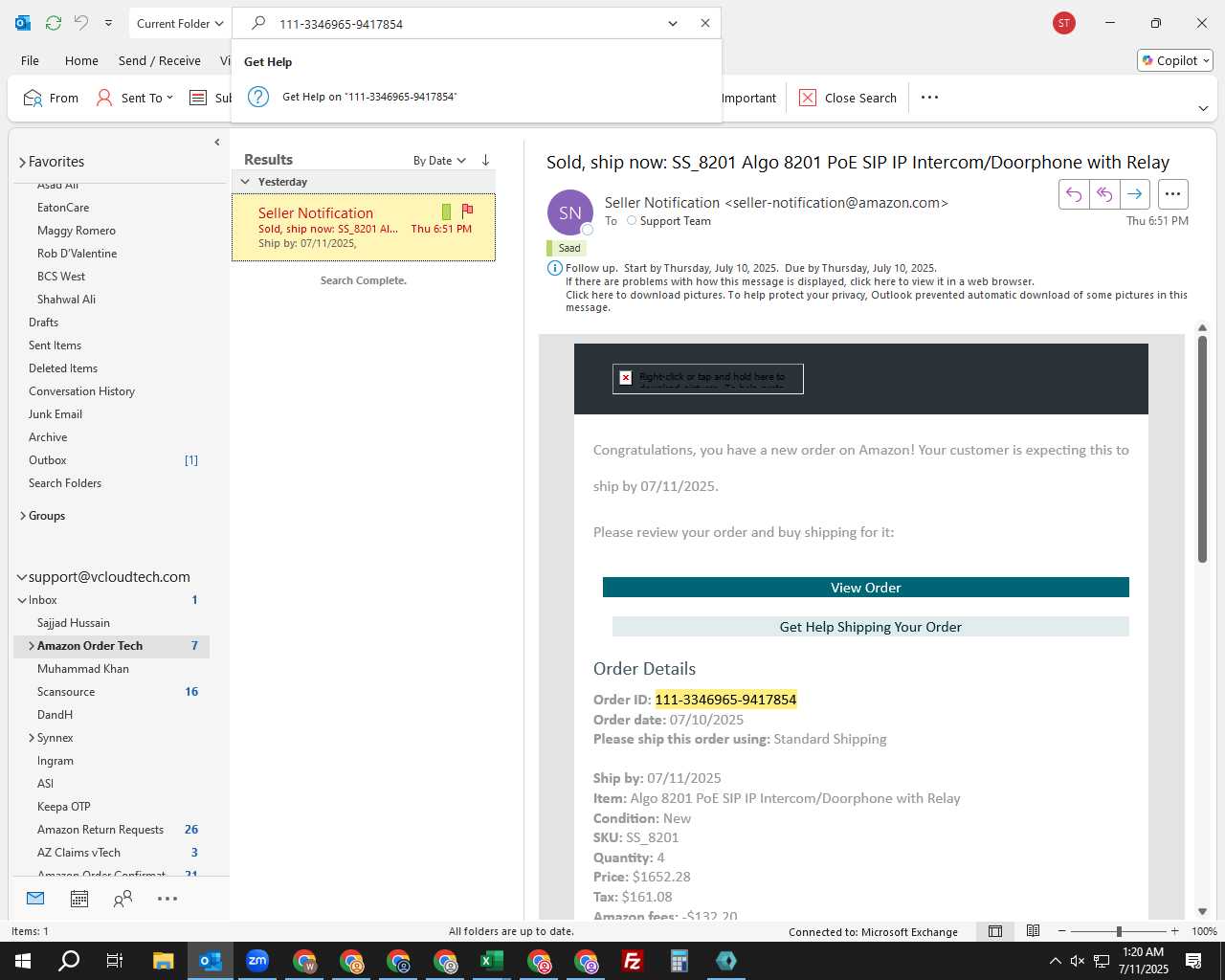This screenshot has height=980, width=1225.
Task: Expand the ribbon display options chevron
Action: (x=1203, y=108)
